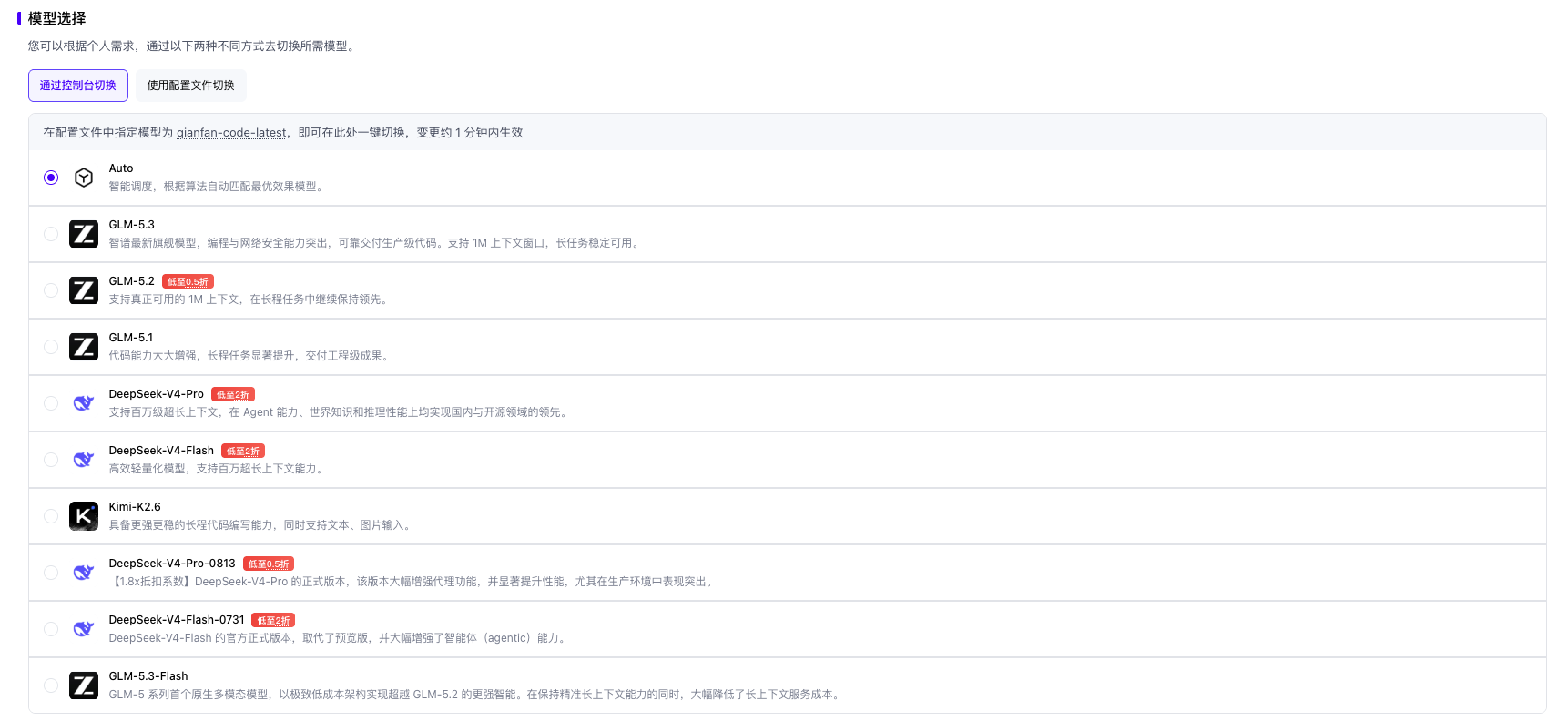The image size is (1568, 721).
Task: Click the GLM-5.3 model name
Action: pos(132,225)
